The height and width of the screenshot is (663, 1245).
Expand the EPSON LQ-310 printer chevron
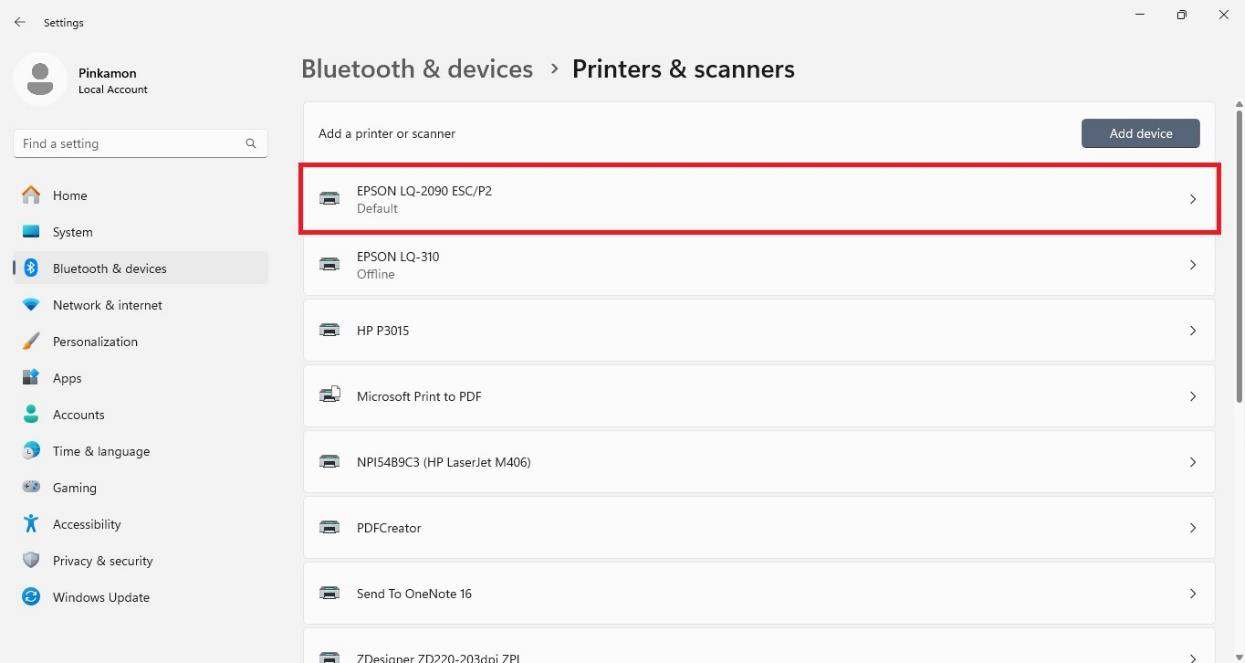[x=1192, y=265]
